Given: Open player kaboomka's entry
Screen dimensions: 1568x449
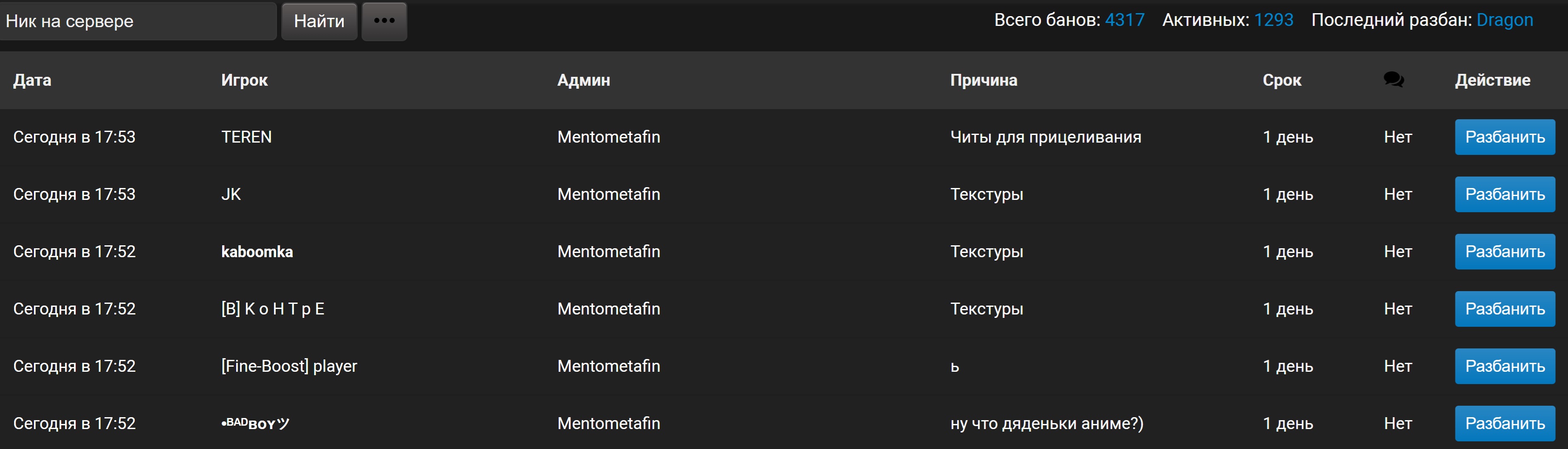Looking at the screenshot, I should 257,251.
